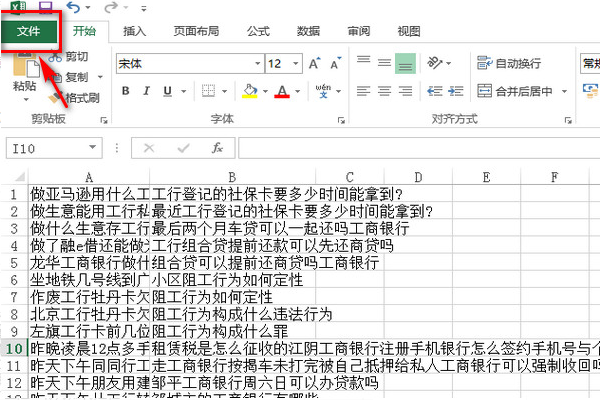The width and height of the screenshot is (600, 400).
Task: Click the Name Box showing I10
Action: point(47,148)
